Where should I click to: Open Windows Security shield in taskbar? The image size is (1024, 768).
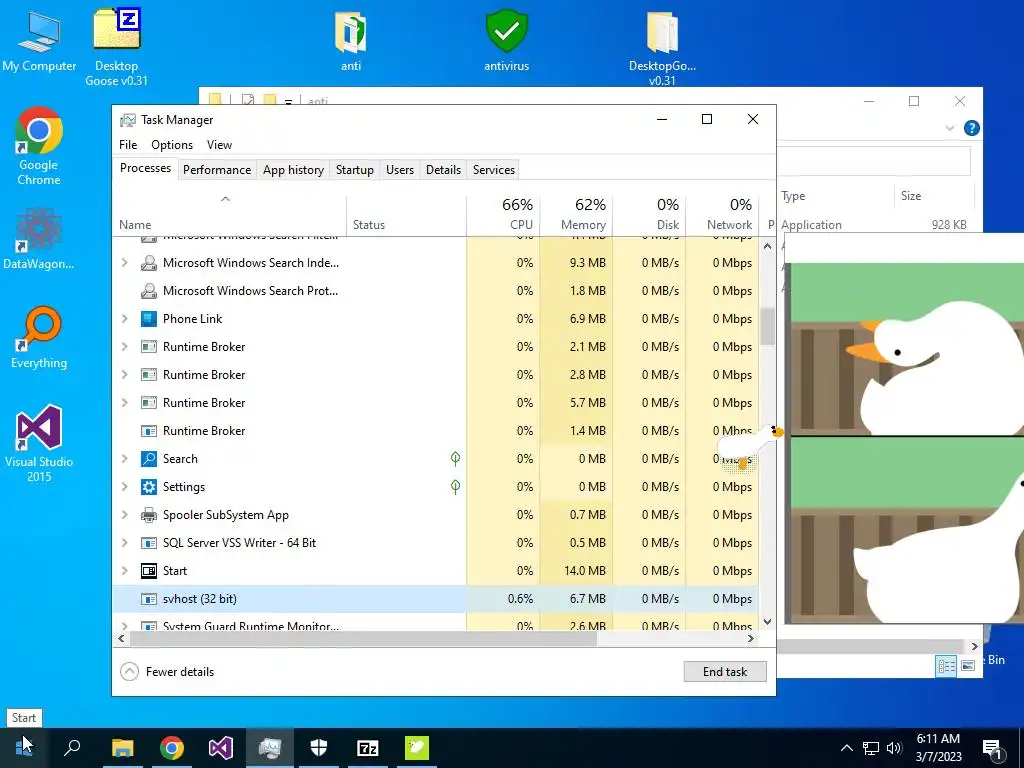tap(319, 748)
